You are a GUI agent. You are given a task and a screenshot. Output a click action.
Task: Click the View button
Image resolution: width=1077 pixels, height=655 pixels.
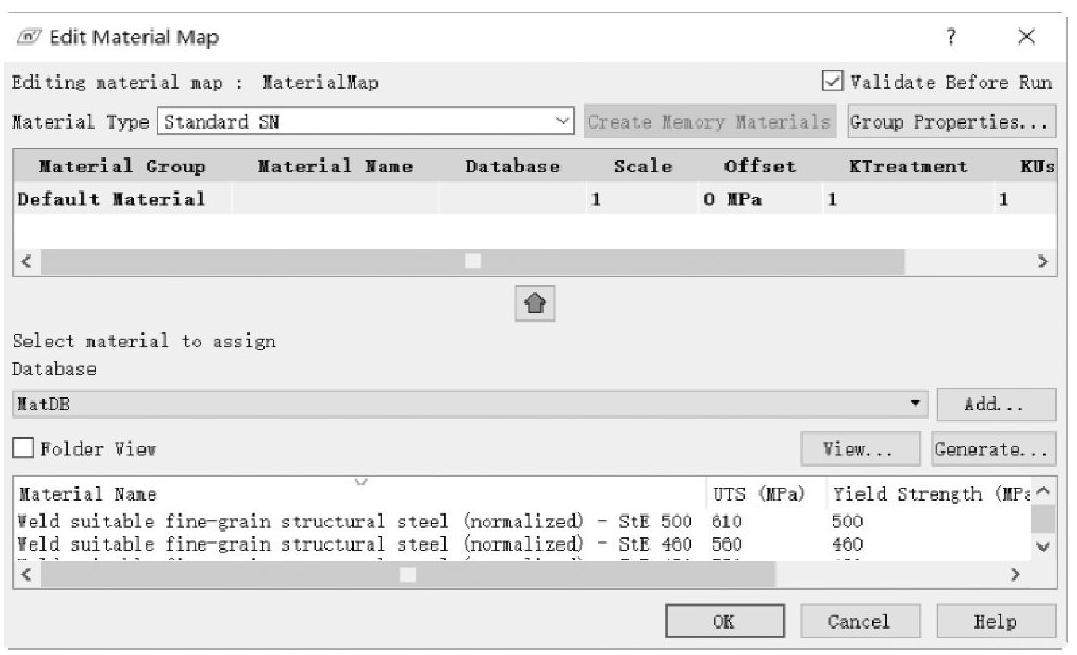tap(860, 449)
